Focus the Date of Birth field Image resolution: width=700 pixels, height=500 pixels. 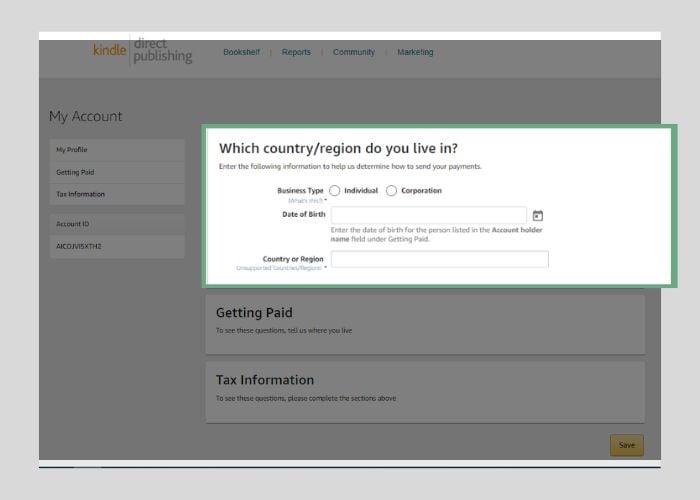click(429, 215)
